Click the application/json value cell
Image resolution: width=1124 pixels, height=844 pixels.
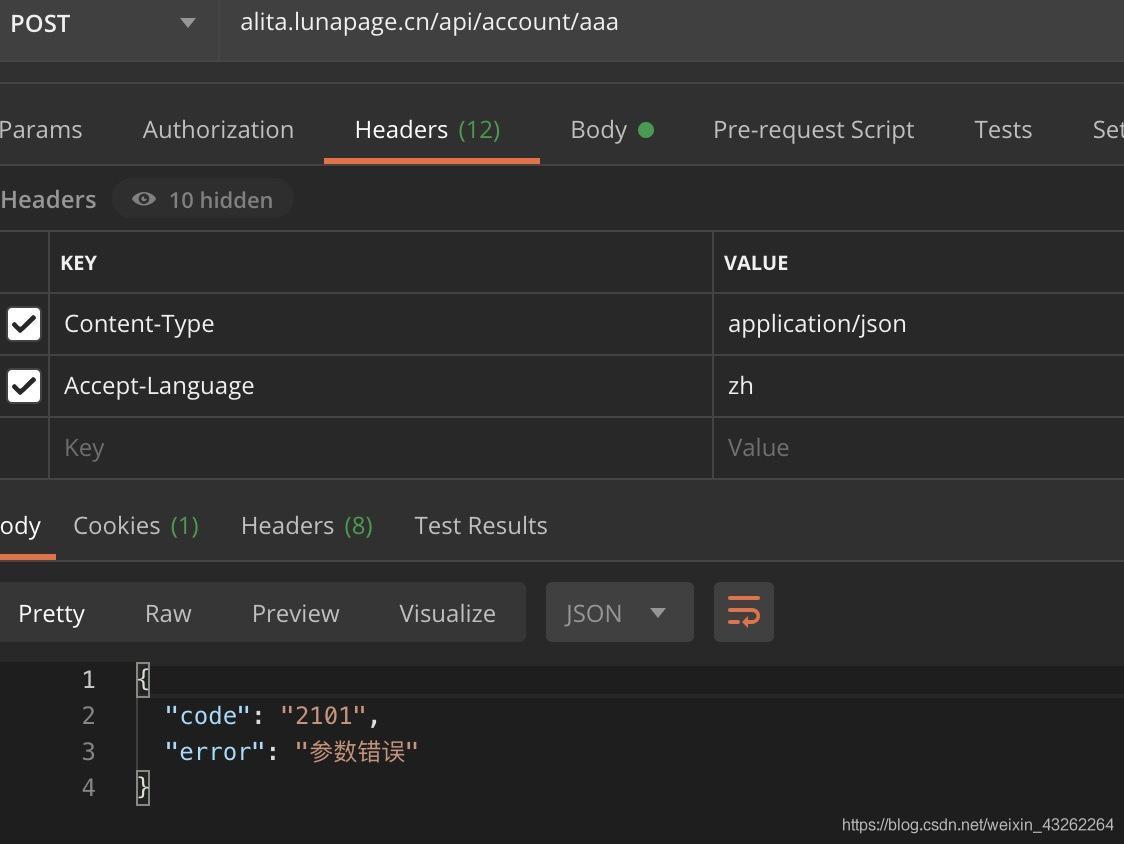919,324
